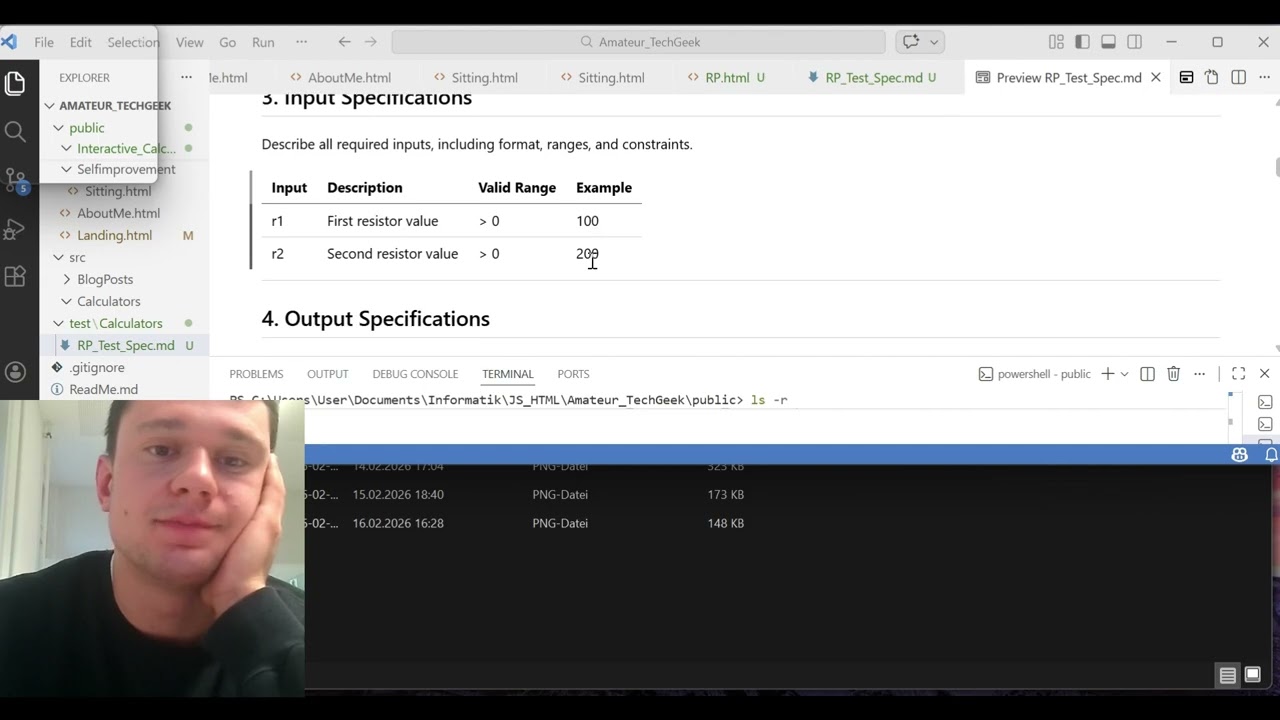Toggle the primary side bar visibility
The height and width of the screenshot is (720, 1280).
1082,42
